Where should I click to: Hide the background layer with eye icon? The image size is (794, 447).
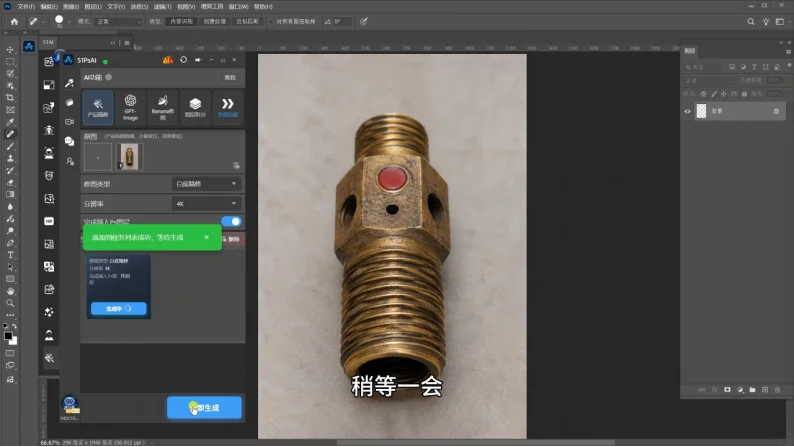(688, 111)
